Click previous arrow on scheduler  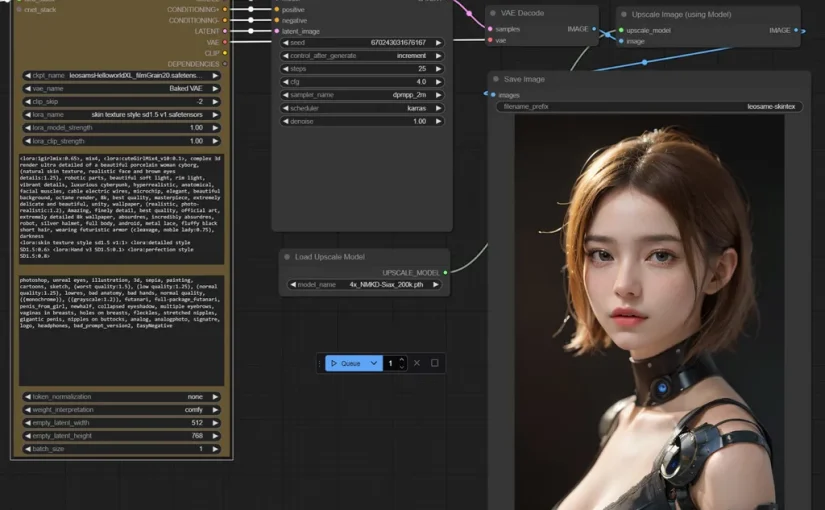click(284, 108)
